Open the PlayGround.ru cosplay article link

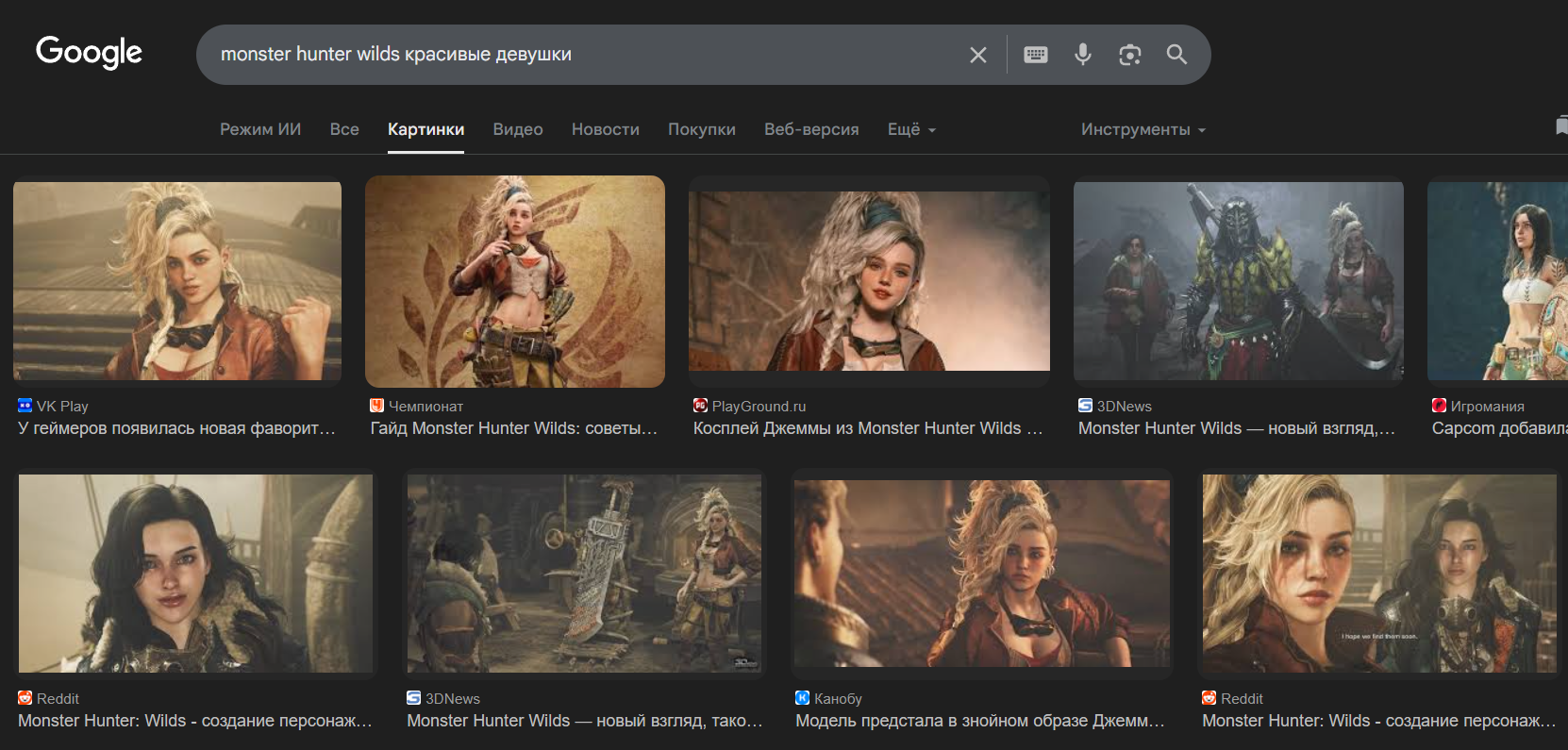(867, 428)
